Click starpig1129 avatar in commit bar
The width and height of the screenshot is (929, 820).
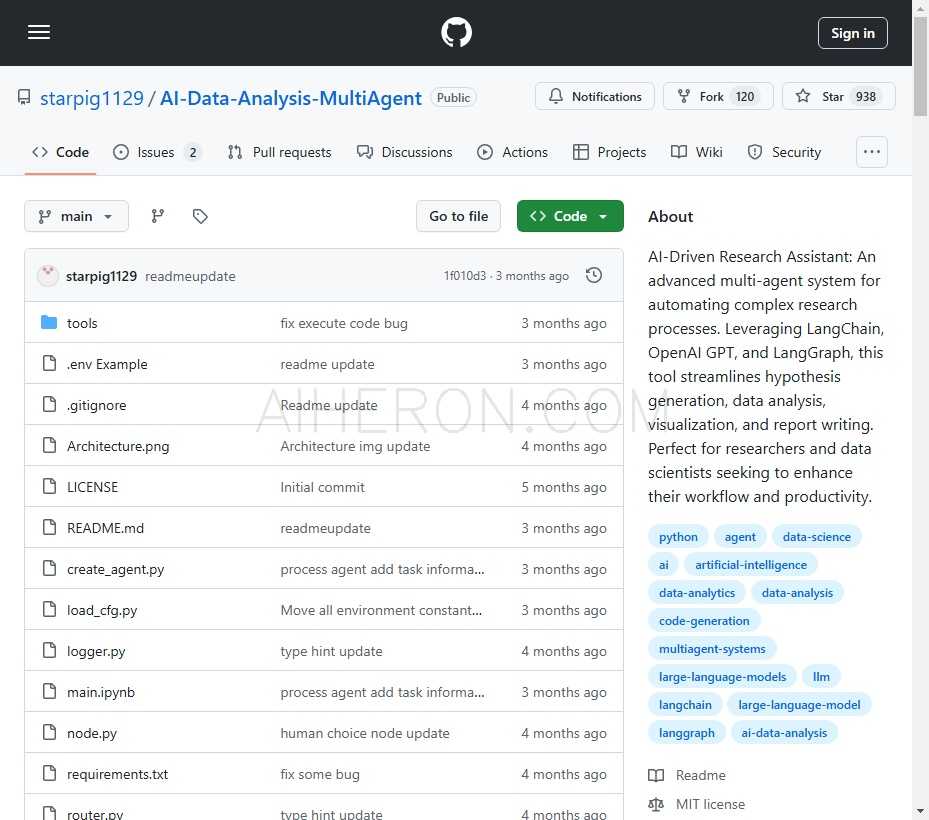coord(48,276)
